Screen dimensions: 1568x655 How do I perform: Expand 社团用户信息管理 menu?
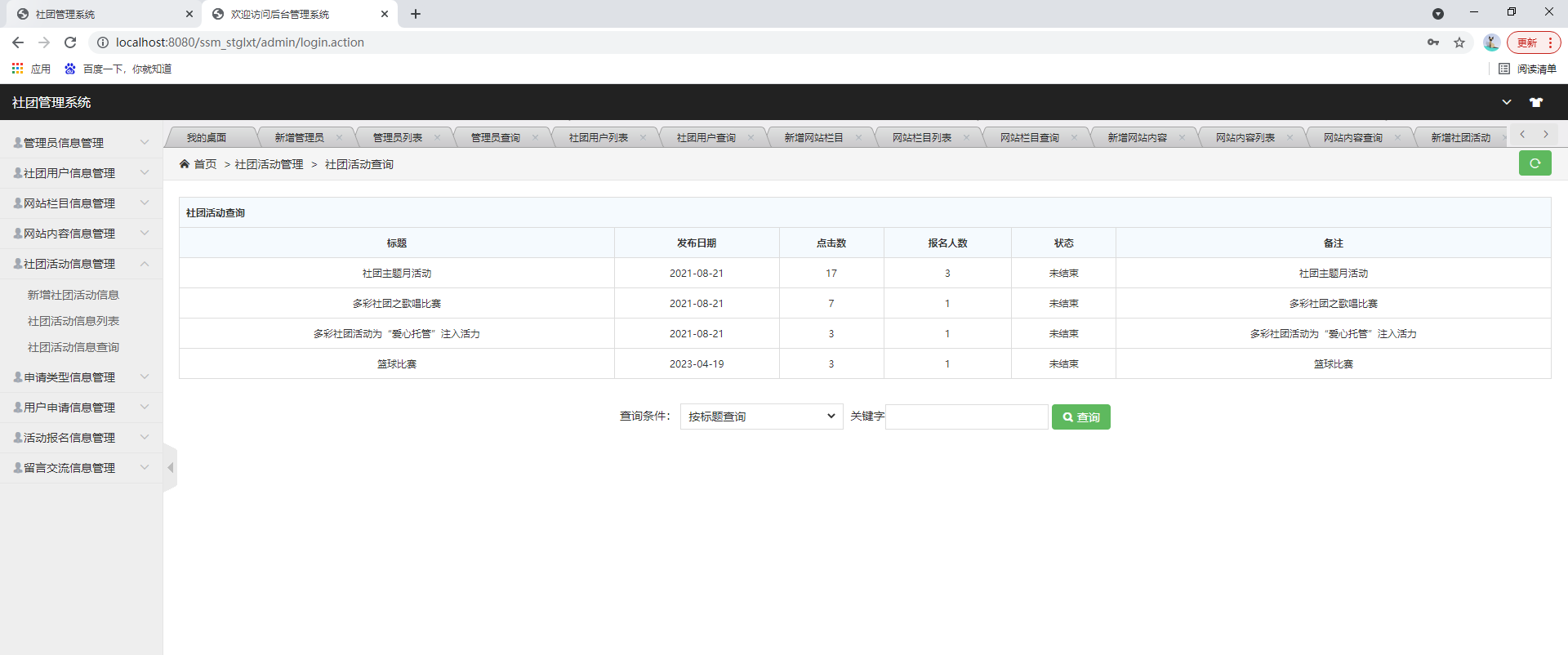tap(82, 172)
